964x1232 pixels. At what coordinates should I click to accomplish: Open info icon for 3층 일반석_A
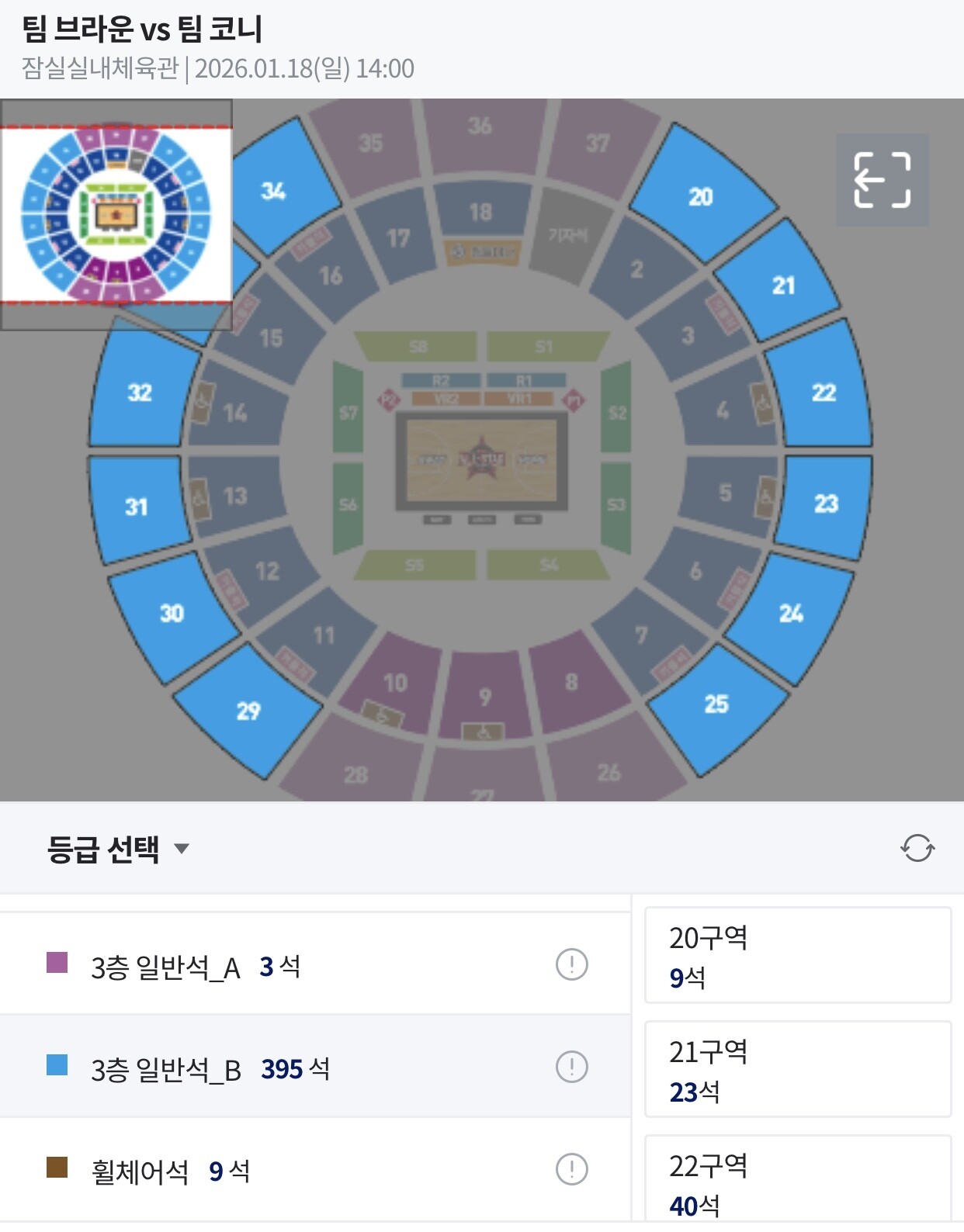click(572, 964)
